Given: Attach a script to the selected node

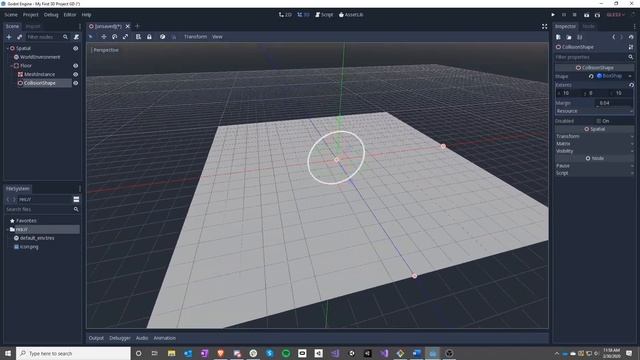Looking at the screenshot, I should (76, 37).
